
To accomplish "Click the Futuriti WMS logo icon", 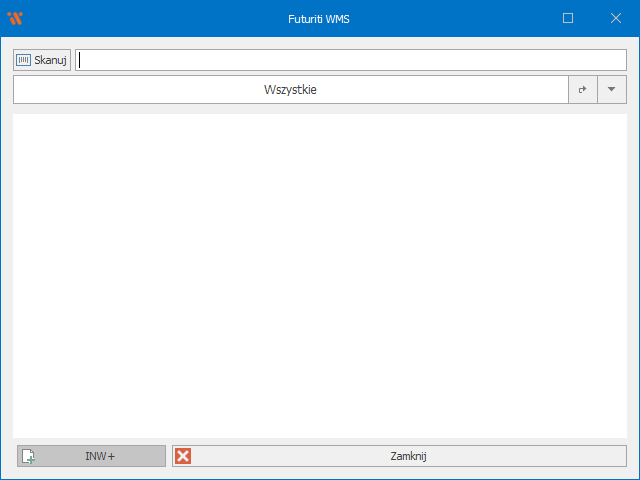I will click(15, 18).
